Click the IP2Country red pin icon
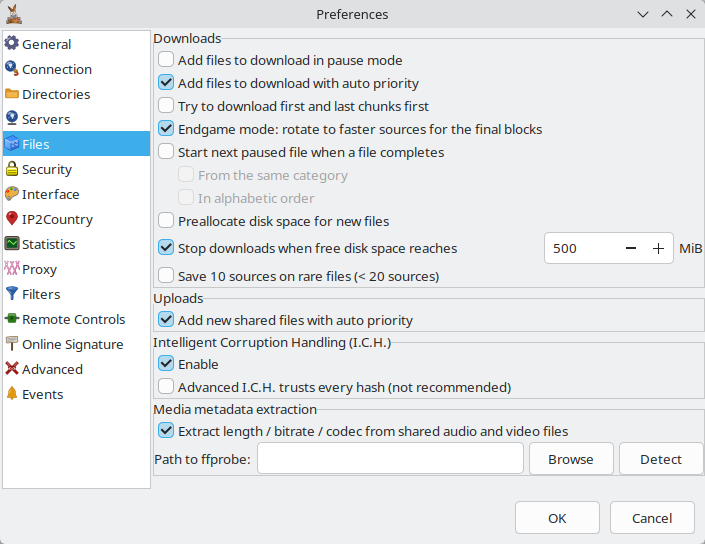The width and height of the screenshot is (705, 544). point(12,218)
